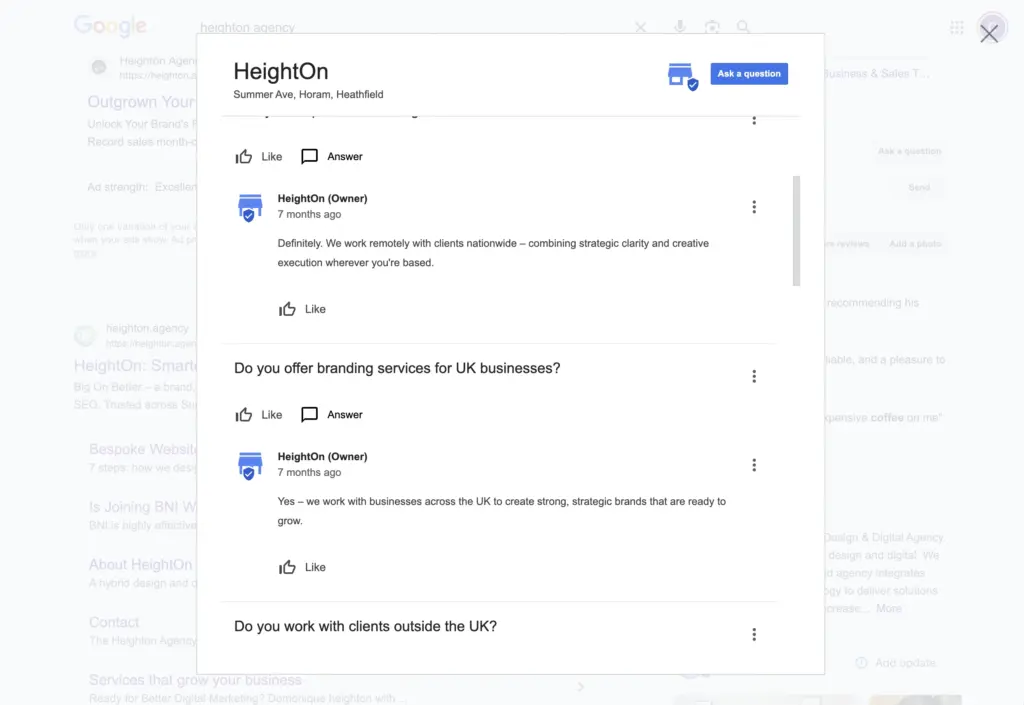Click the 'Do you offer branding services' question text

pyautogui.click(x=397, y=368)
